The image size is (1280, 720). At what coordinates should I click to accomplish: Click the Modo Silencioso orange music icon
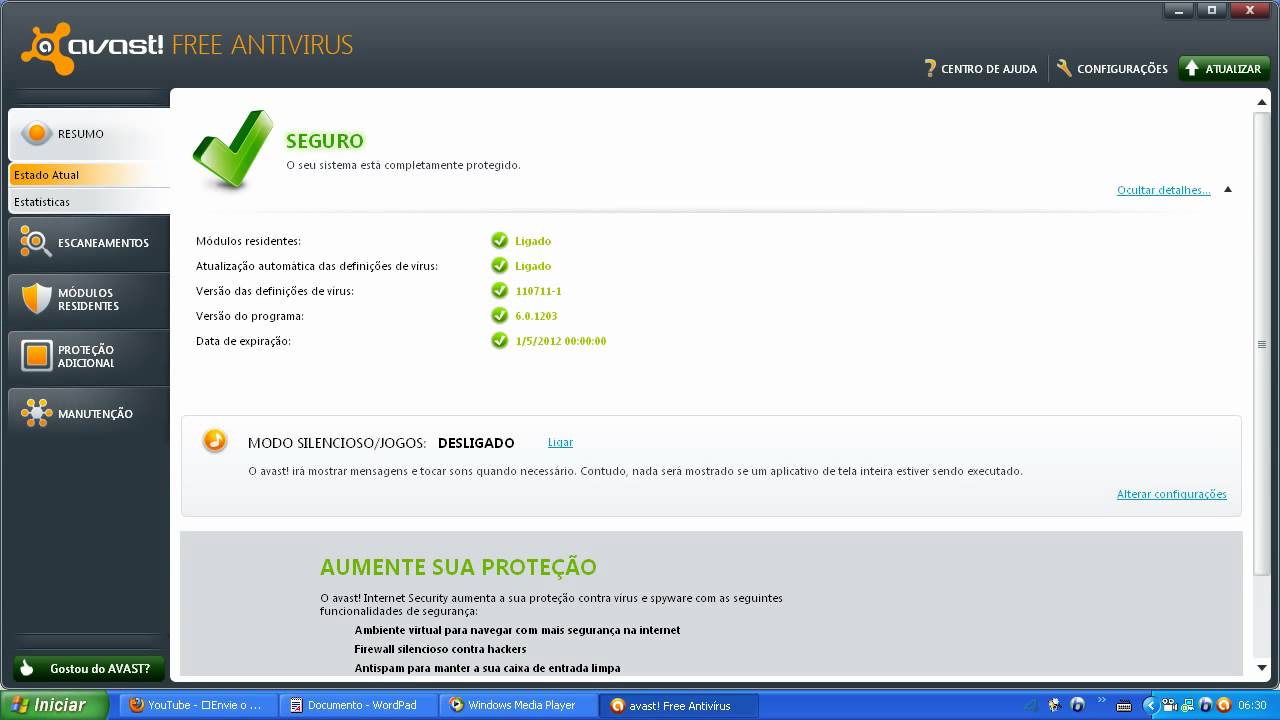[215, 441]
